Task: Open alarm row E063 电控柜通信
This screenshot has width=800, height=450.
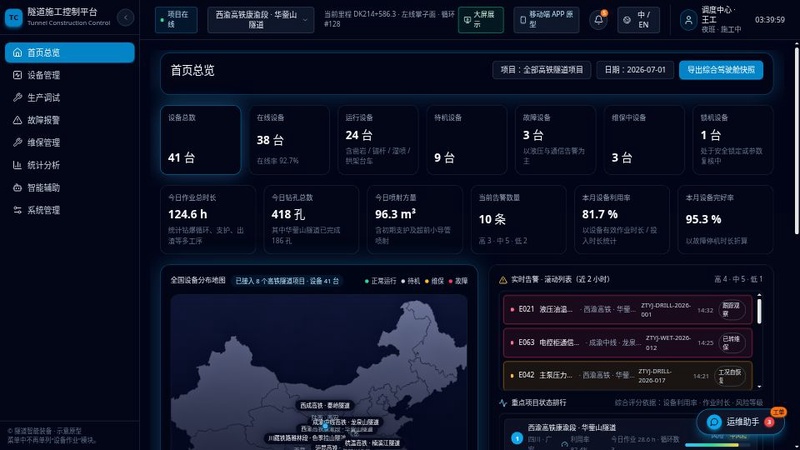Action: pos(628,343)
